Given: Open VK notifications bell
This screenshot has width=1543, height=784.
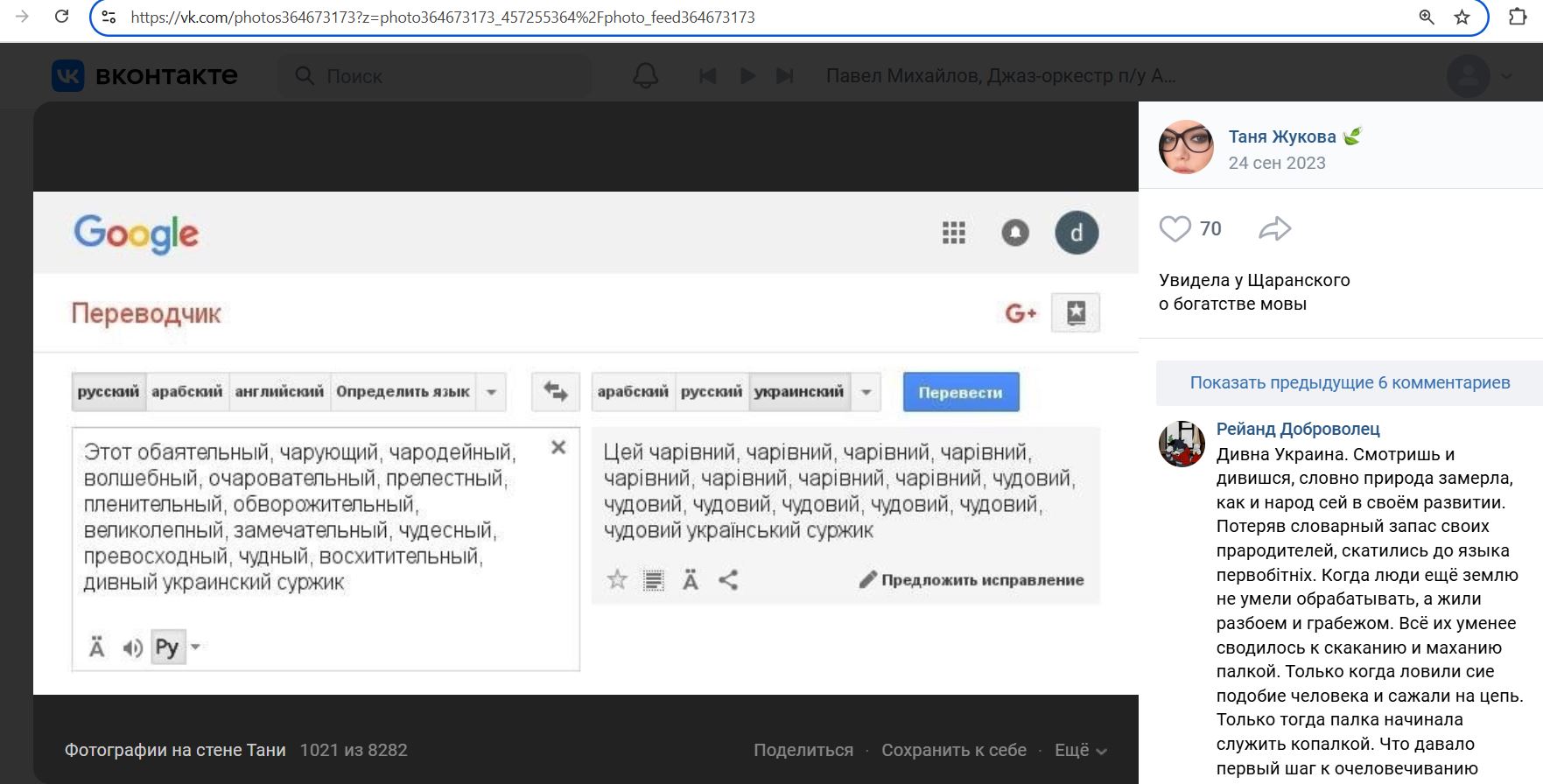Looking at the screenshot, I should pos(645,76).
